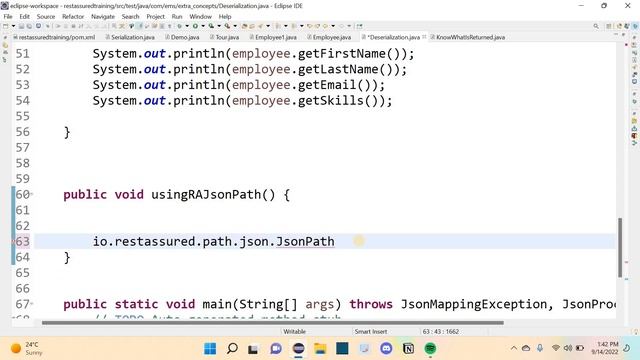Open the Project menu
This screenshot has height=360, width=640.
(x=155, y=17)
